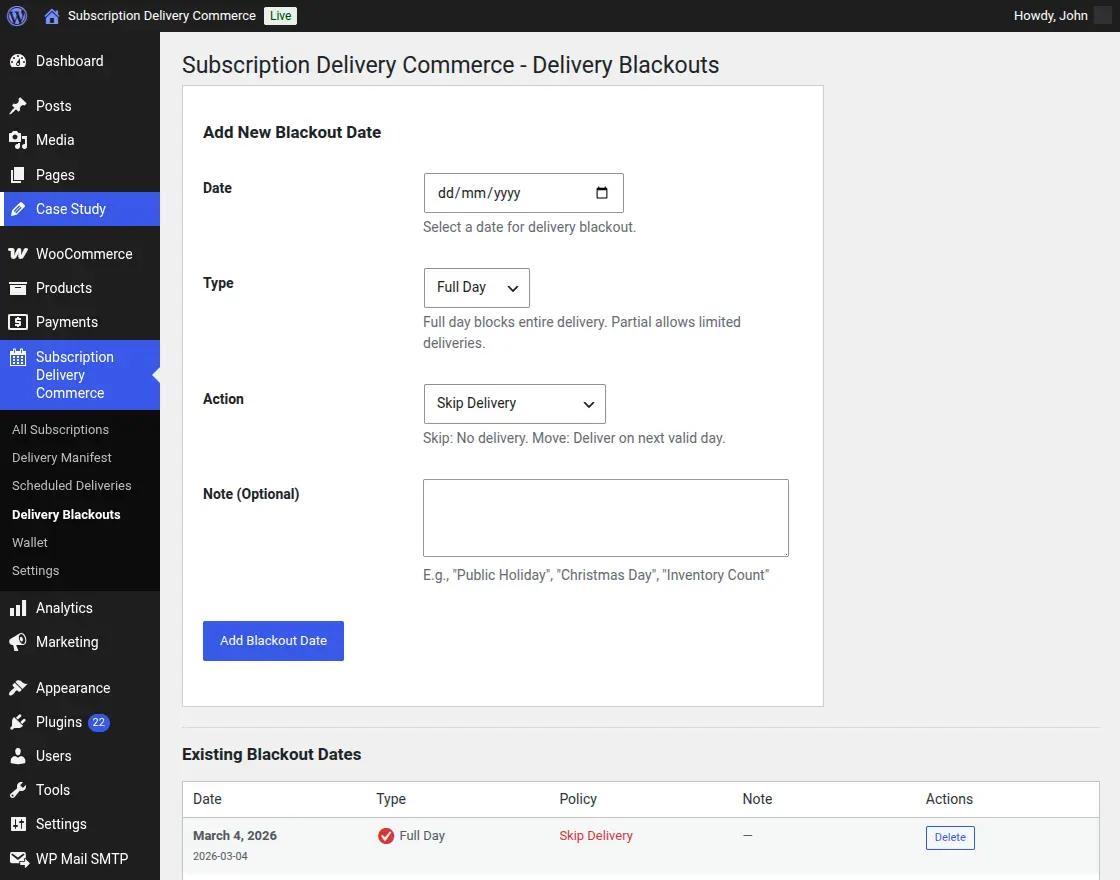Open the Type dropdown set to Full Day
This screenshot has width=1120, height=880.
coord(476,287)
